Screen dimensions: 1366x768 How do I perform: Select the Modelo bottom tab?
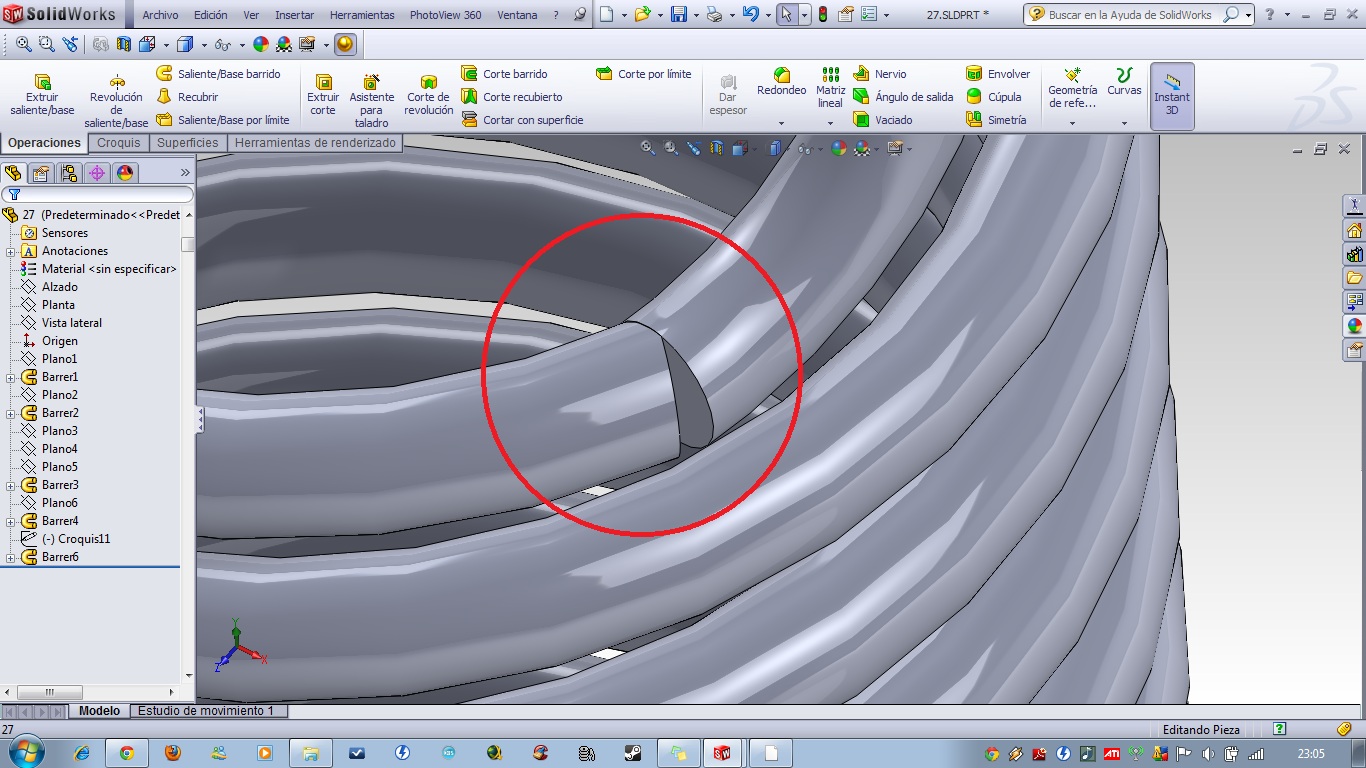pyautogui.click(x=99, y=711)
